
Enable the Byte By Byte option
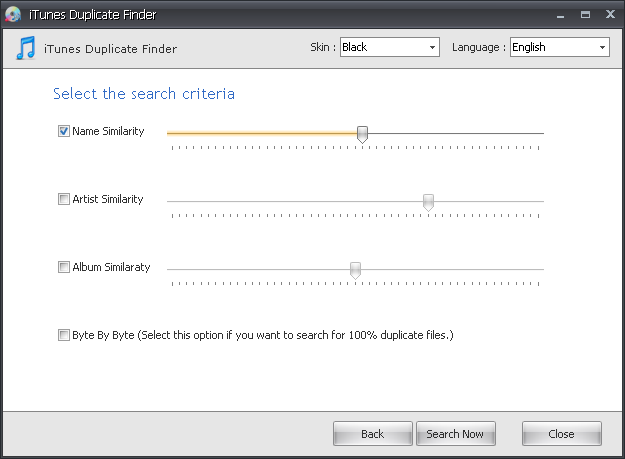pyautogui.click(x=64, y=335)
